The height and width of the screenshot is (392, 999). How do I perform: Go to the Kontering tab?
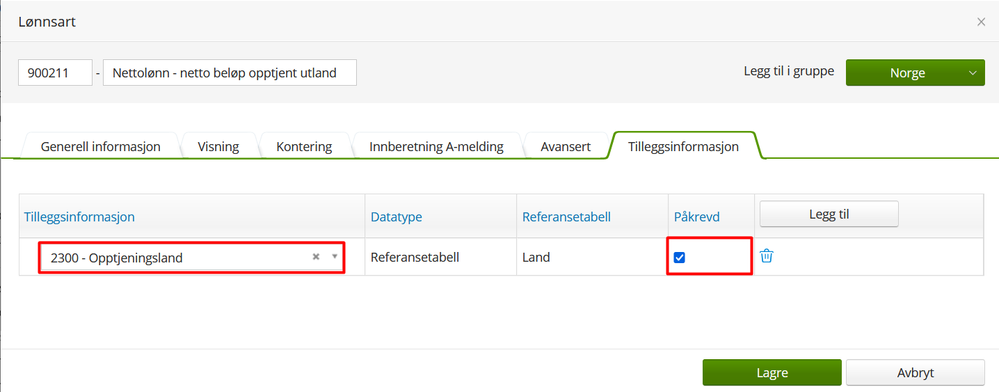coord(304,147)
